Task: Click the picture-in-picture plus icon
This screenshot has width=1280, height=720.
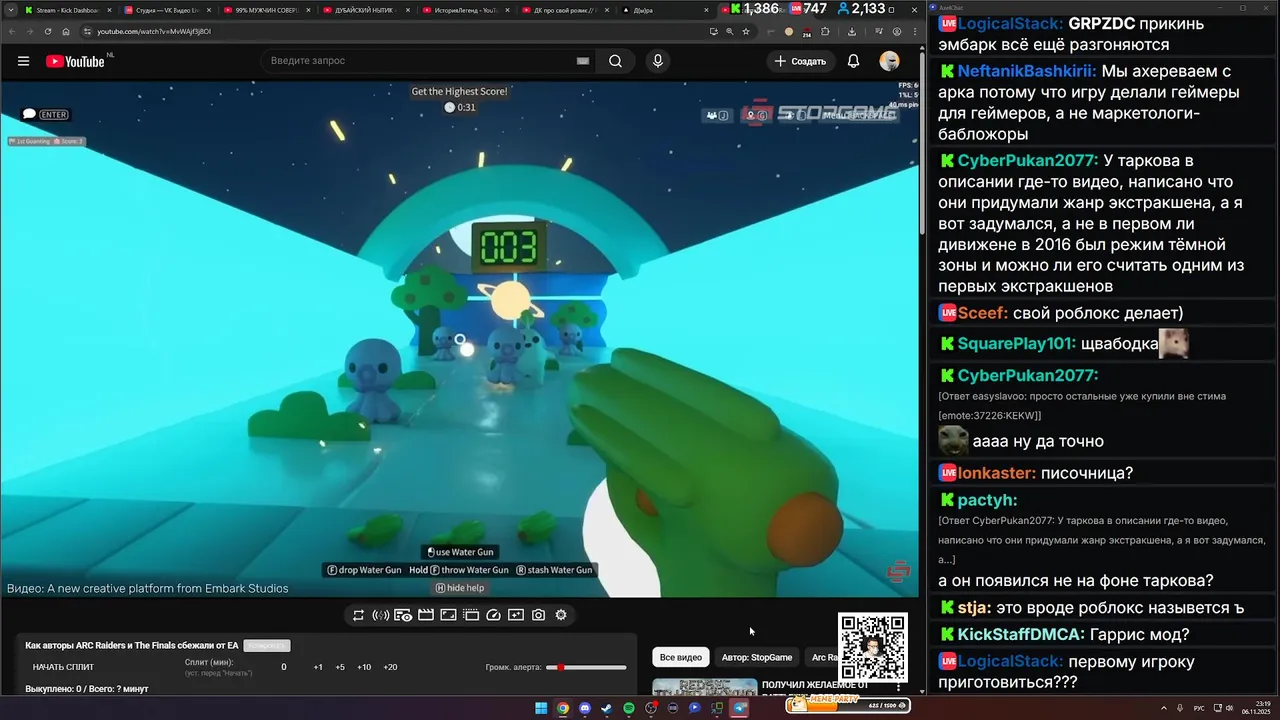Action: coord(516,615)
